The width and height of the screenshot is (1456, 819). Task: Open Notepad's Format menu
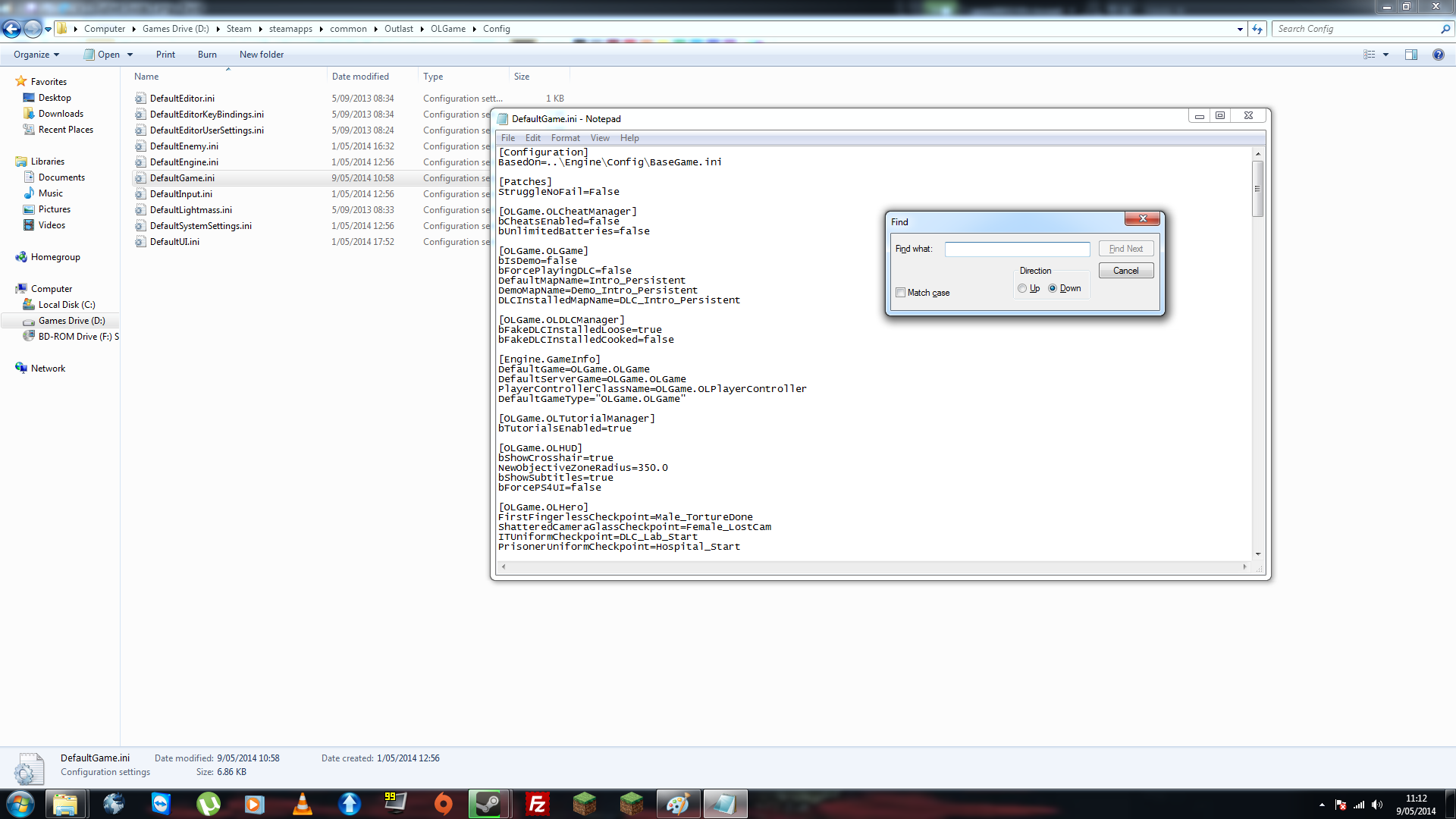565,138
